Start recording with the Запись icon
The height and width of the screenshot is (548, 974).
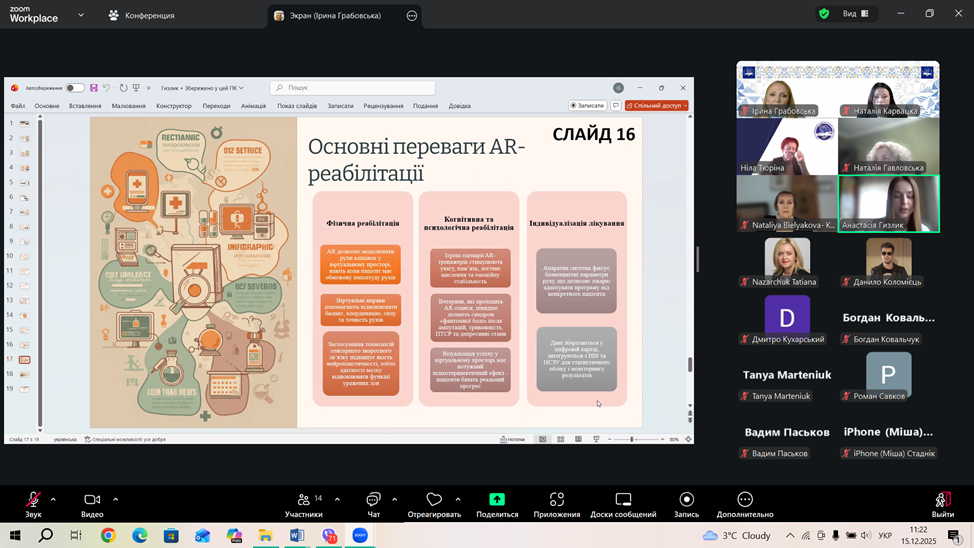click(686, 500)
